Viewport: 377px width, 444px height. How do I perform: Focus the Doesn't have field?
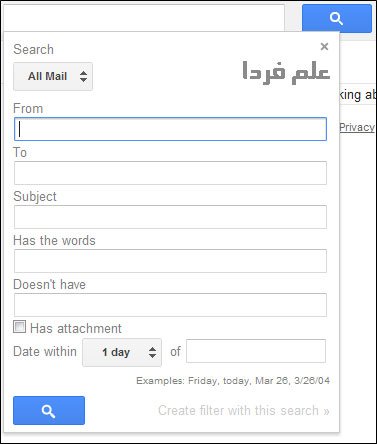170,305
